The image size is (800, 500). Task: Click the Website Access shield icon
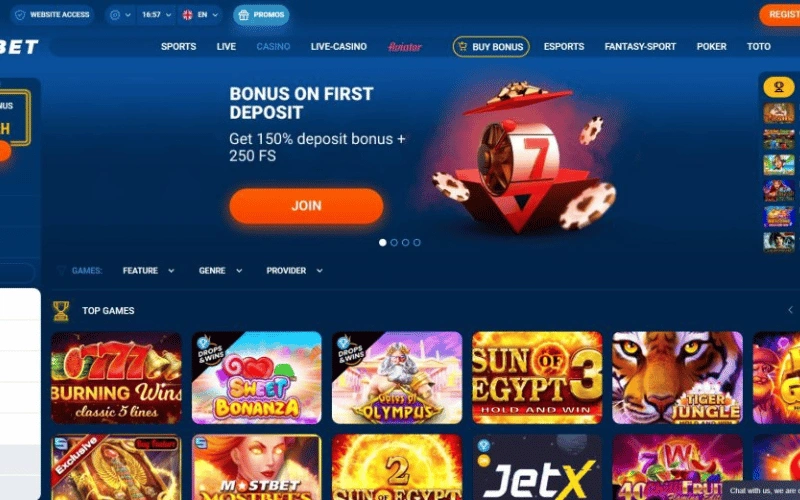point(20,15)
